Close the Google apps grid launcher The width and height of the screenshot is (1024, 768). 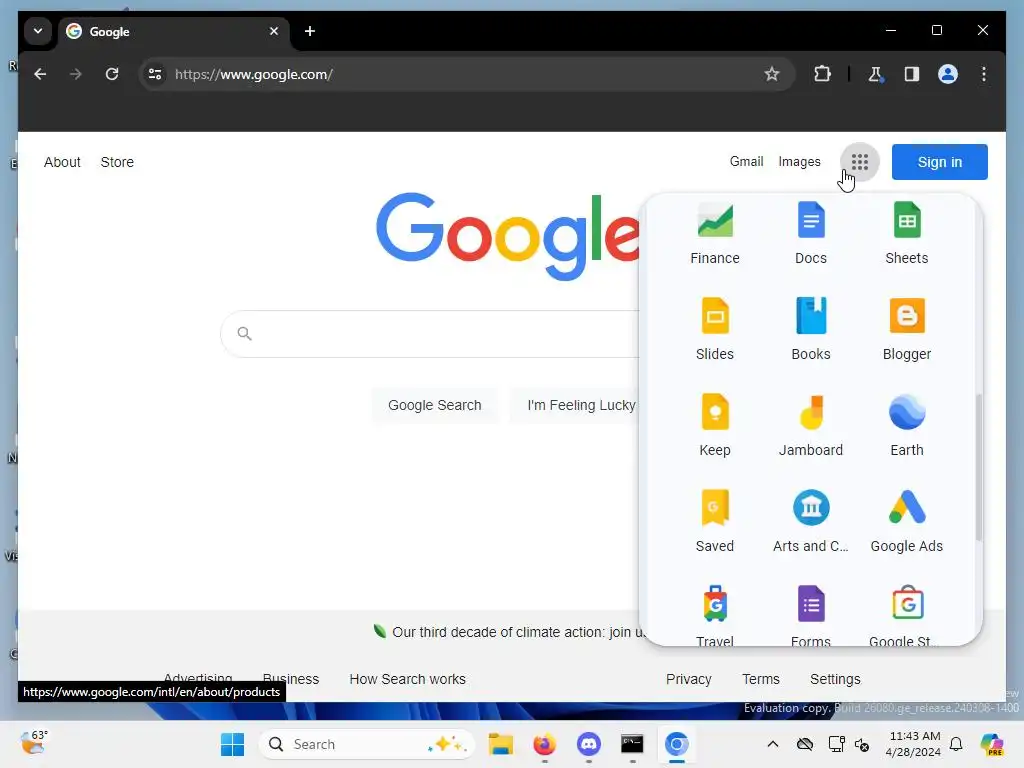[859, 162]
